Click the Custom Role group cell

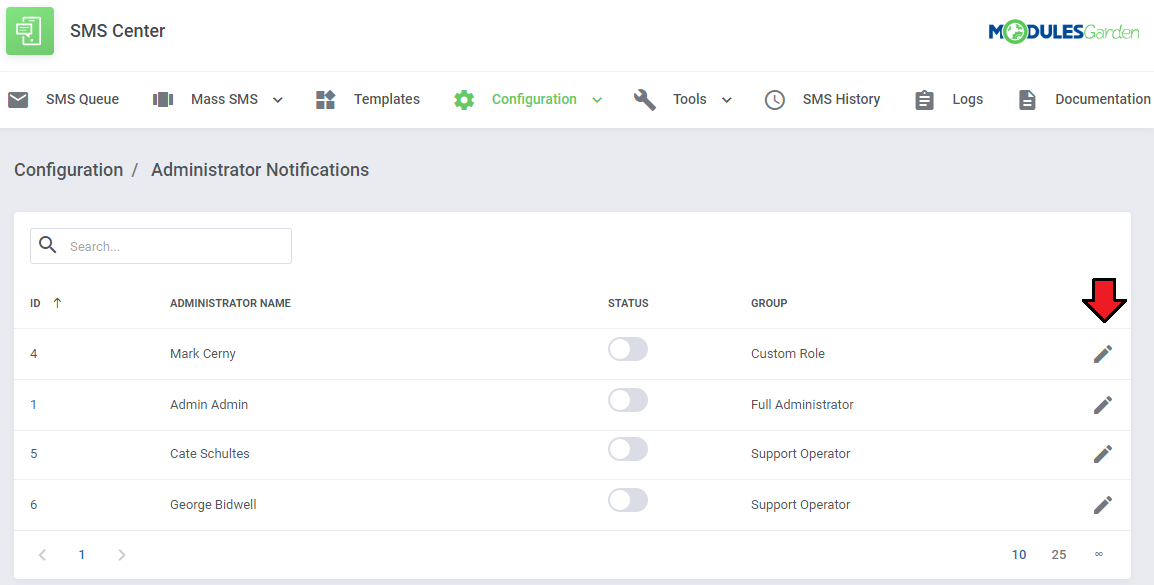point(787,354)
